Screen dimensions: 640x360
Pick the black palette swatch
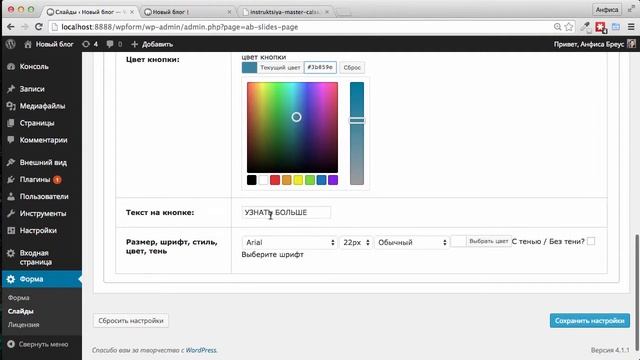click(251, 180)
